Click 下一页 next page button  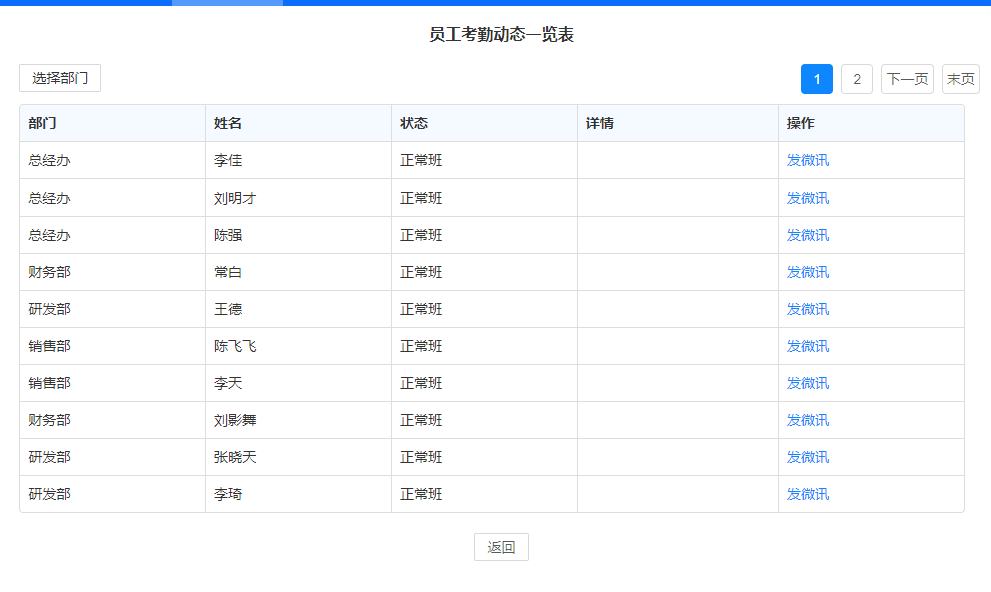(907, 79)
